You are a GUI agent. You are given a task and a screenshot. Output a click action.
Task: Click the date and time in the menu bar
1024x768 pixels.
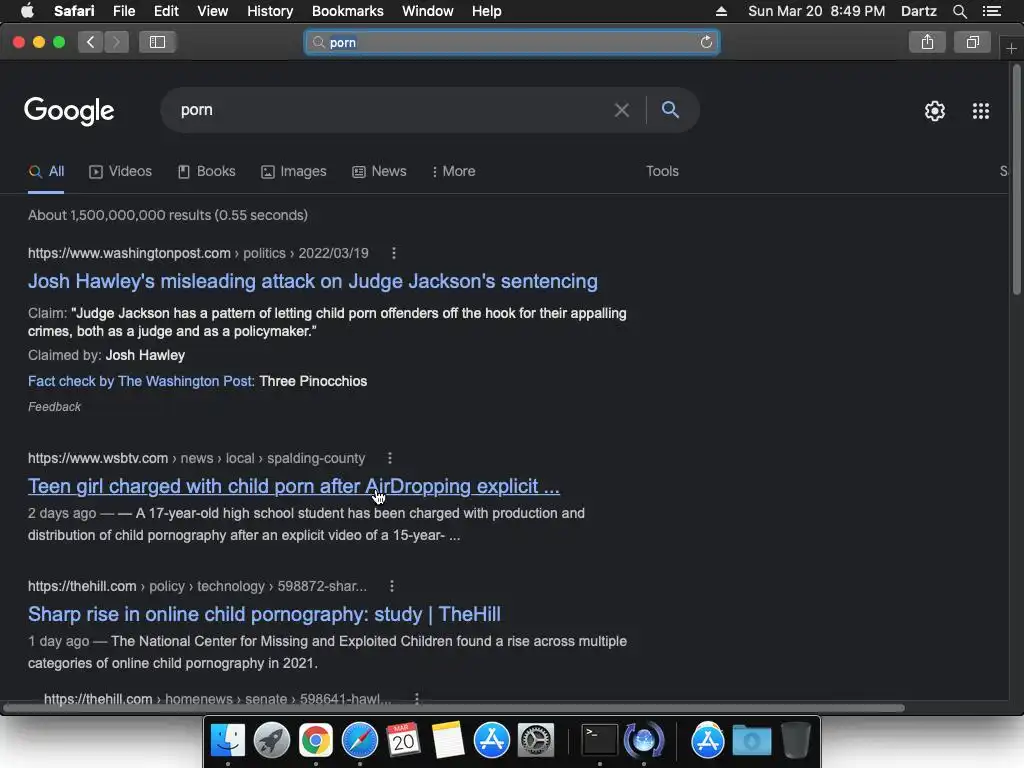(816, 11)
